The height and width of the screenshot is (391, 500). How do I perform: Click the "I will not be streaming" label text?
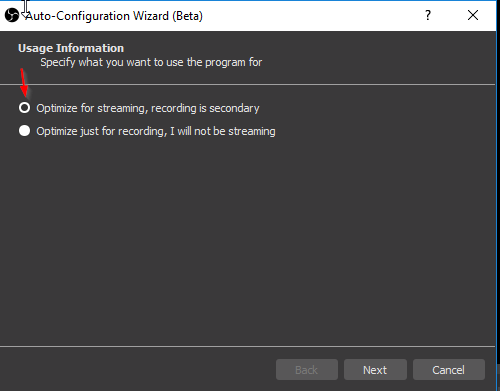tap(223, 131)
